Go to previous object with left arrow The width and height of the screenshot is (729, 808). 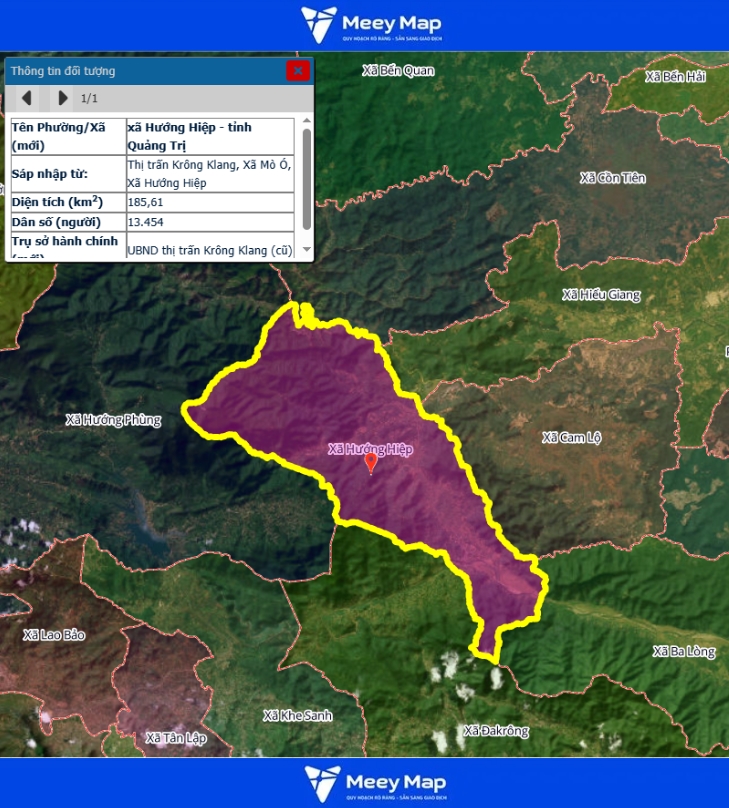[x=27, y=98]
